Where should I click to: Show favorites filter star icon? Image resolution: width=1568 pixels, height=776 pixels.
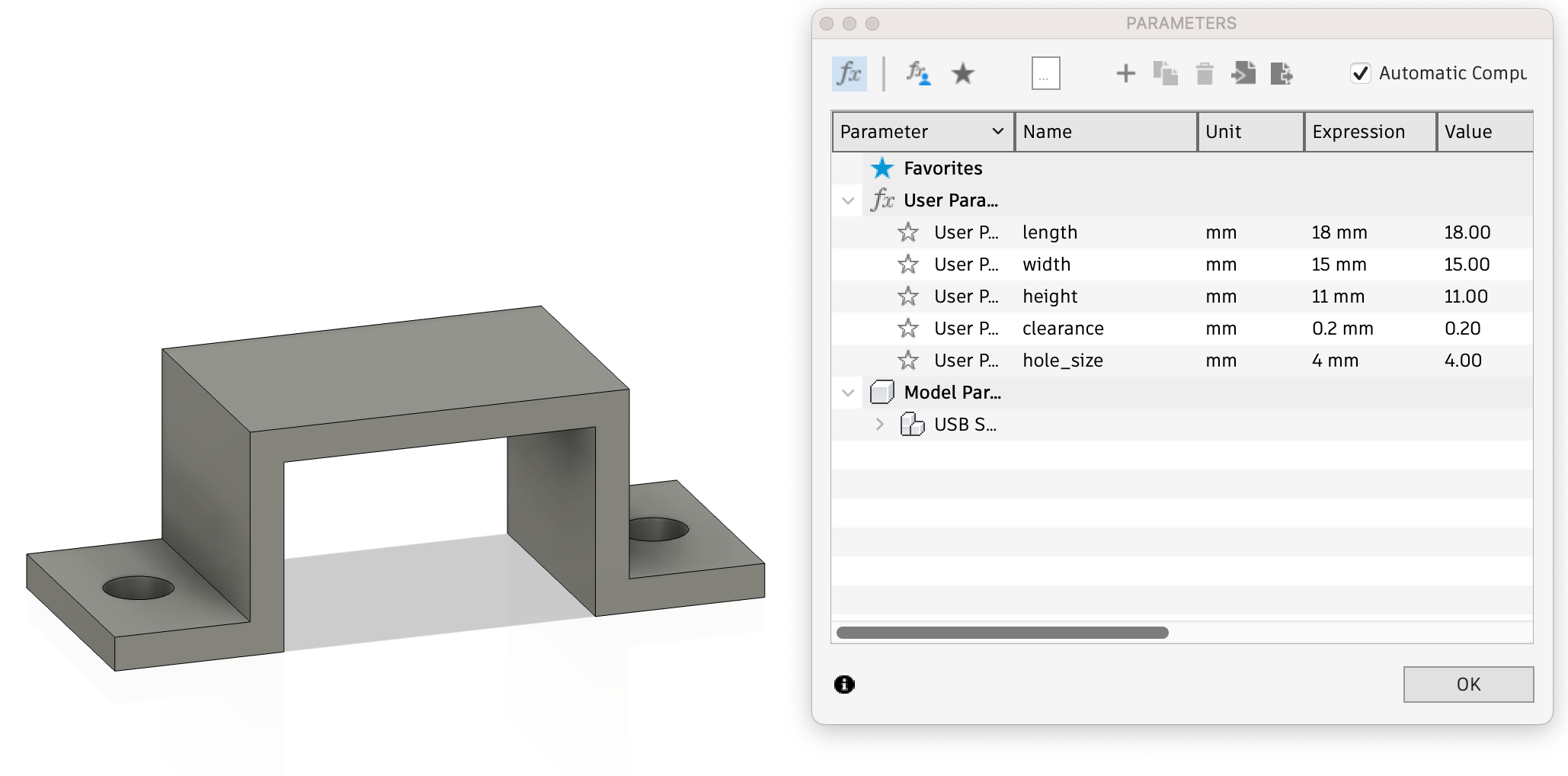click(x=963, y=74)
